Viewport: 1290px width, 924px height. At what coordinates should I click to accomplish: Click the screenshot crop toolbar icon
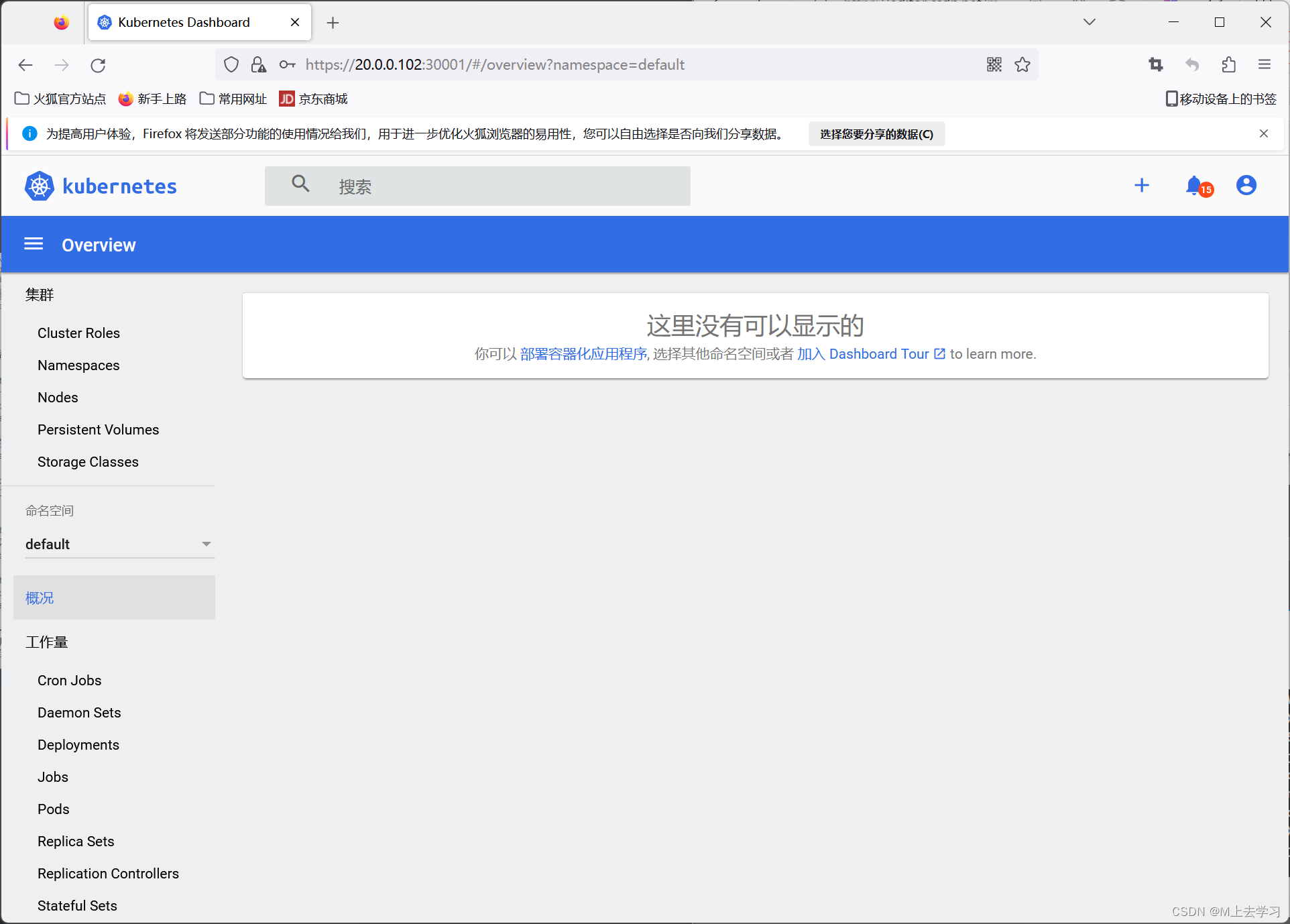pyautogui.click(x=1156, y=64)
